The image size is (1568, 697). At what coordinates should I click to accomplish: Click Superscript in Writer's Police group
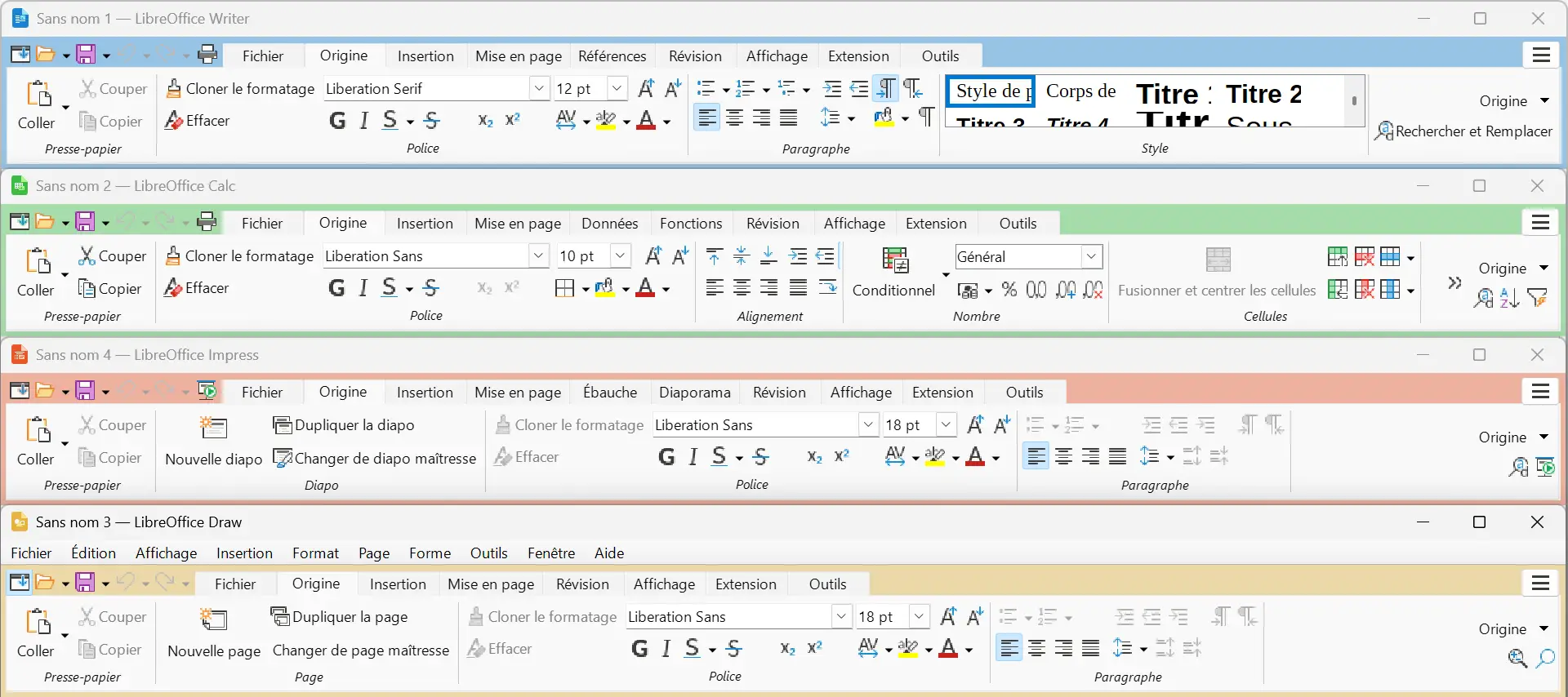513,120
